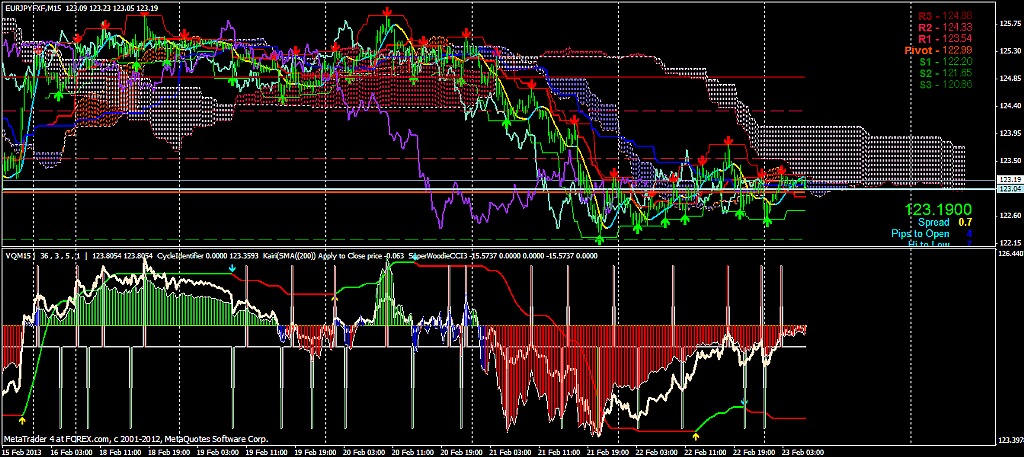Click the VQM15 indicator label
Viewport: 1024px width, 457px height.
click(18, 257)
